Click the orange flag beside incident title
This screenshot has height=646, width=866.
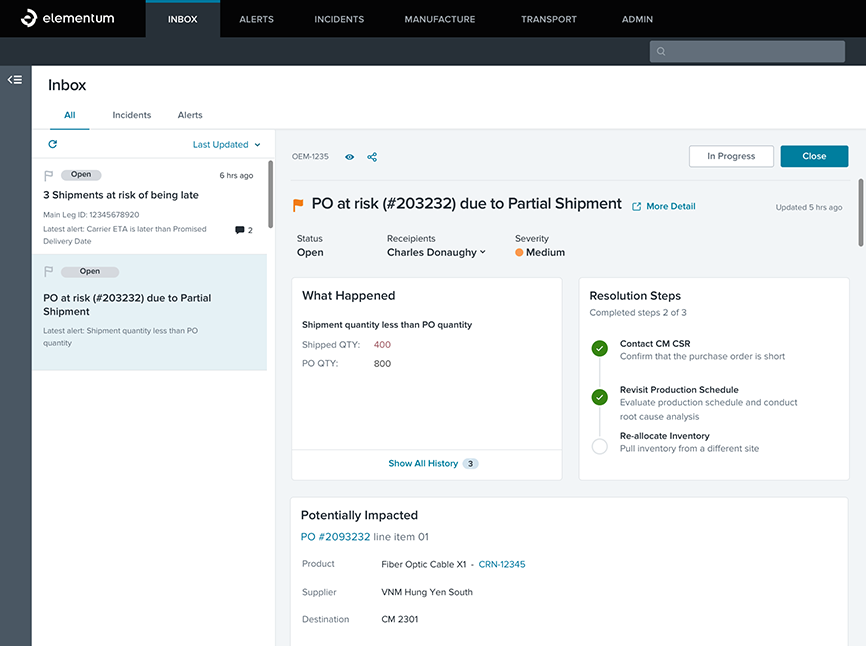click(298, 205)
